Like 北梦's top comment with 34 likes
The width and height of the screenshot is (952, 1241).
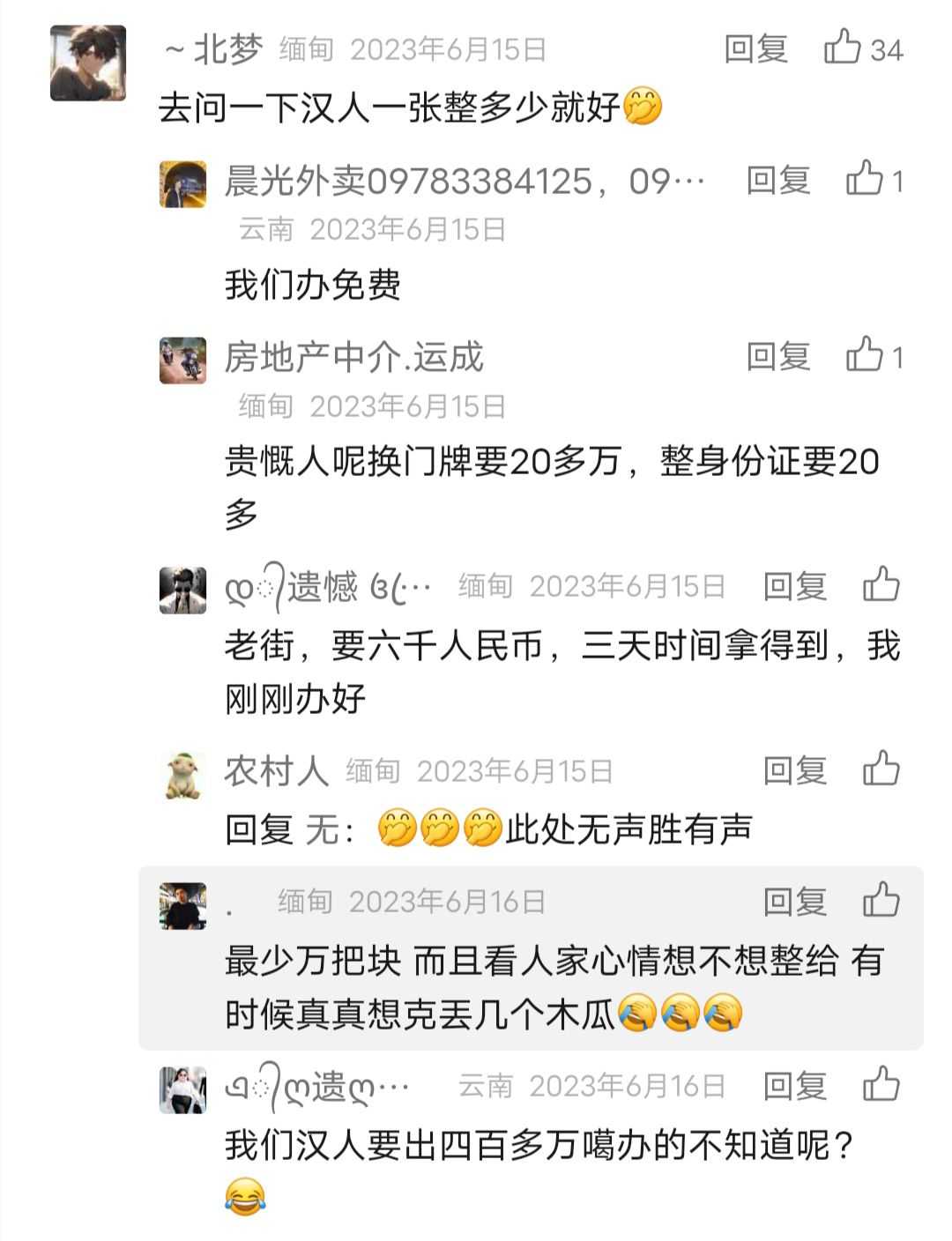pos(842,47)
